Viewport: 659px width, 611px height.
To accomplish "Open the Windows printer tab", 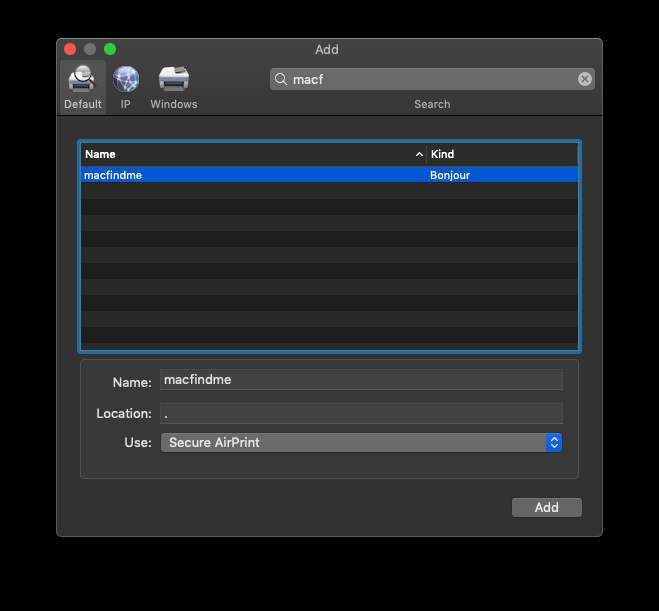I will tap(174, 87).
